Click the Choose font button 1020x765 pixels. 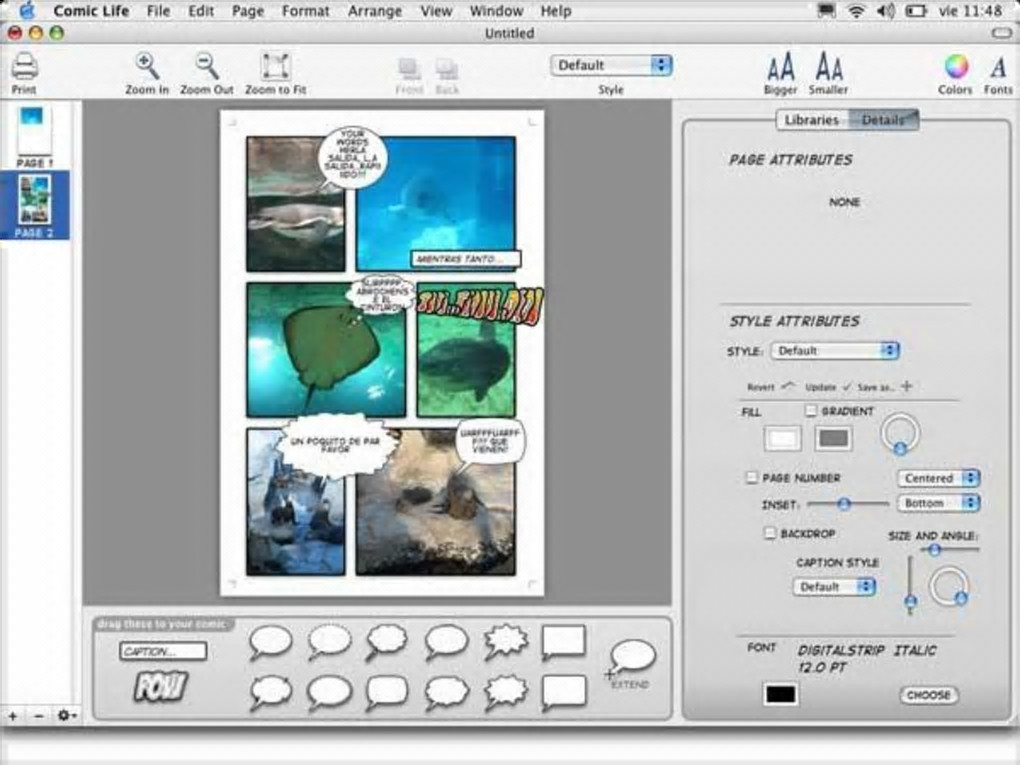(928, 695)
